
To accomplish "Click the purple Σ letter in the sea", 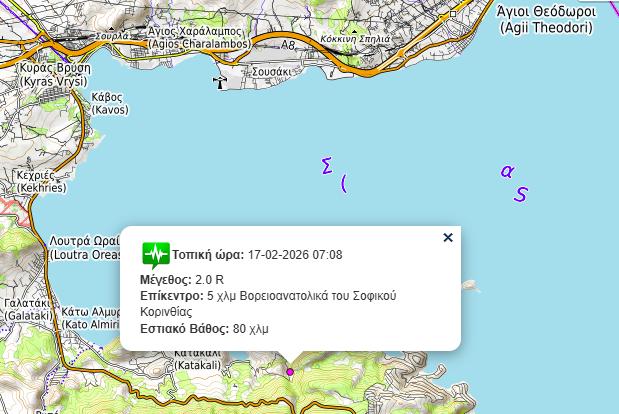I will click(326, 166).
